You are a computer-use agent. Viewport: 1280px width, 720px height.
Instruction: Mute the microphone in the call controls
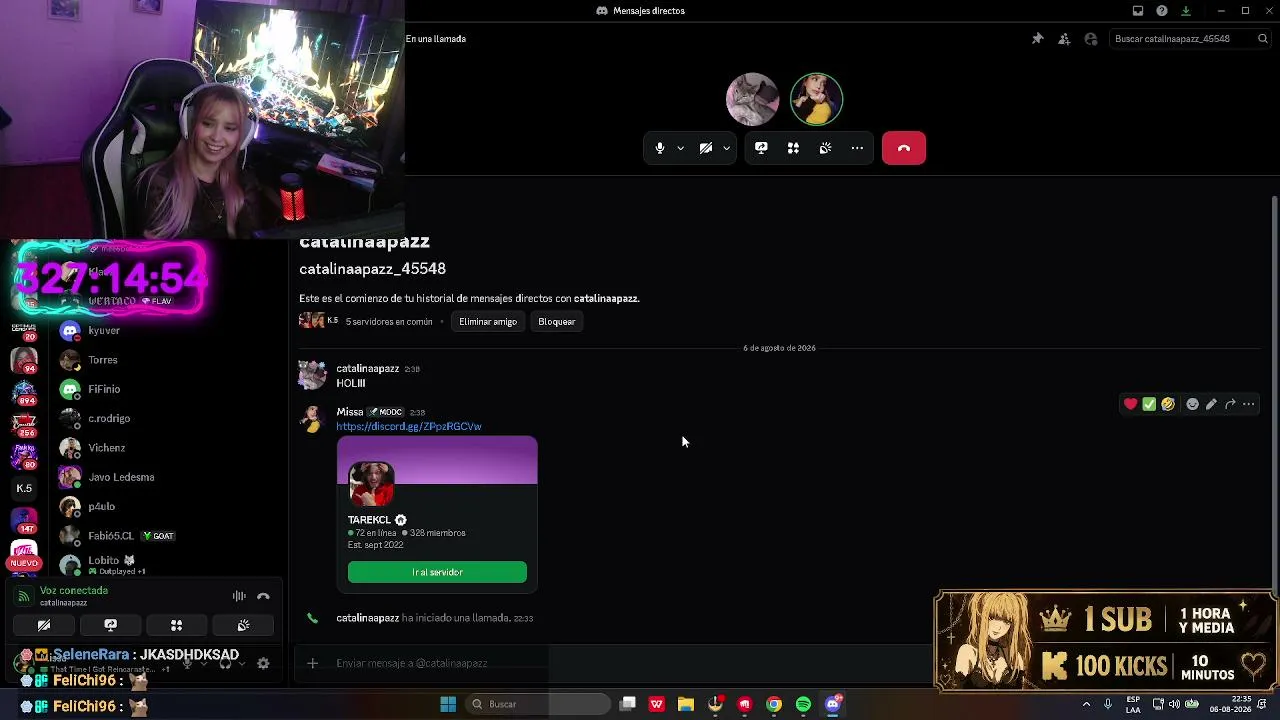(660, 148)
